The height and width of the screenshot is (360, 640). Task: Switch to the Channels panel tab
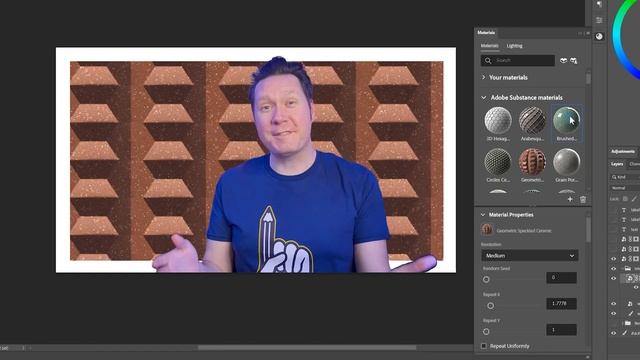pos(634,164)
